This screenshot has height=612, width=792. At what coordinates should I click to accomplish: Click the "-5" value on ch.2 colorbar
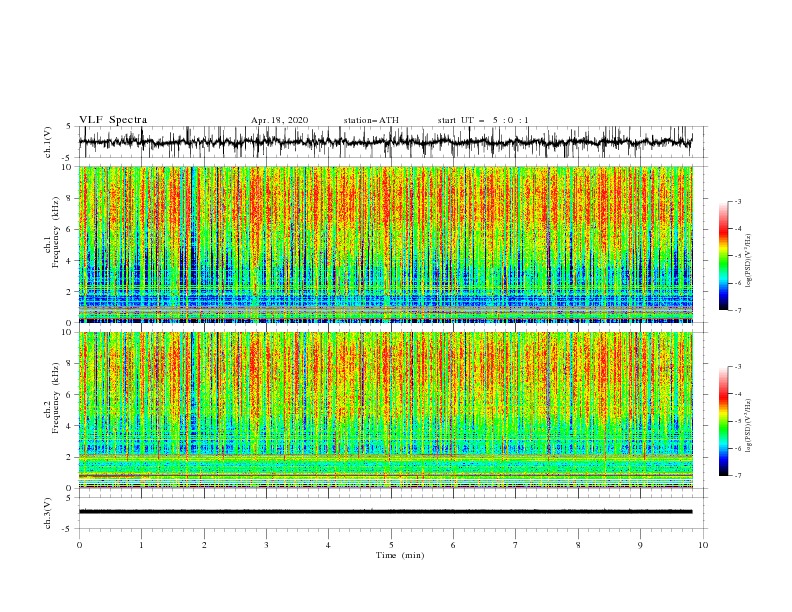pos(737,421)
